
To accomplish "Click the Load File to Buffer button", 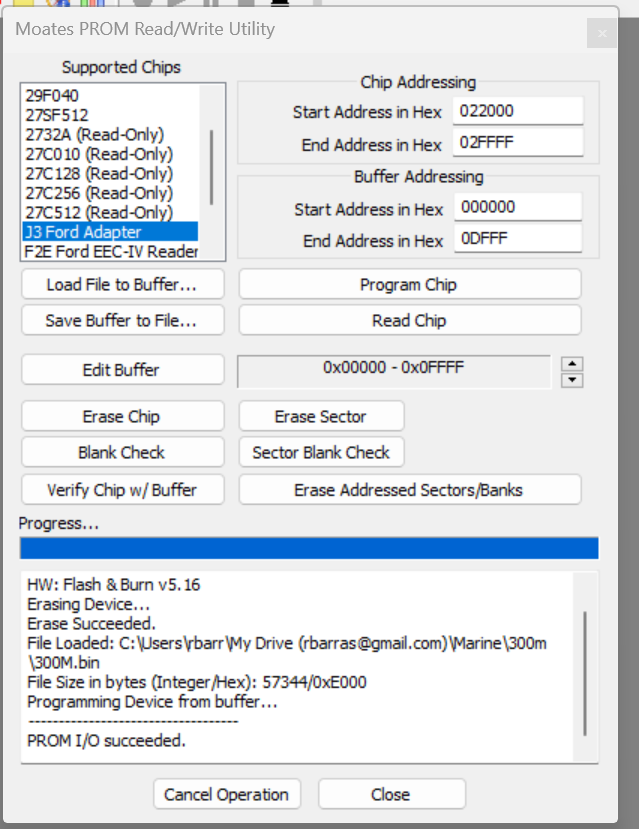I will (122, 285).
